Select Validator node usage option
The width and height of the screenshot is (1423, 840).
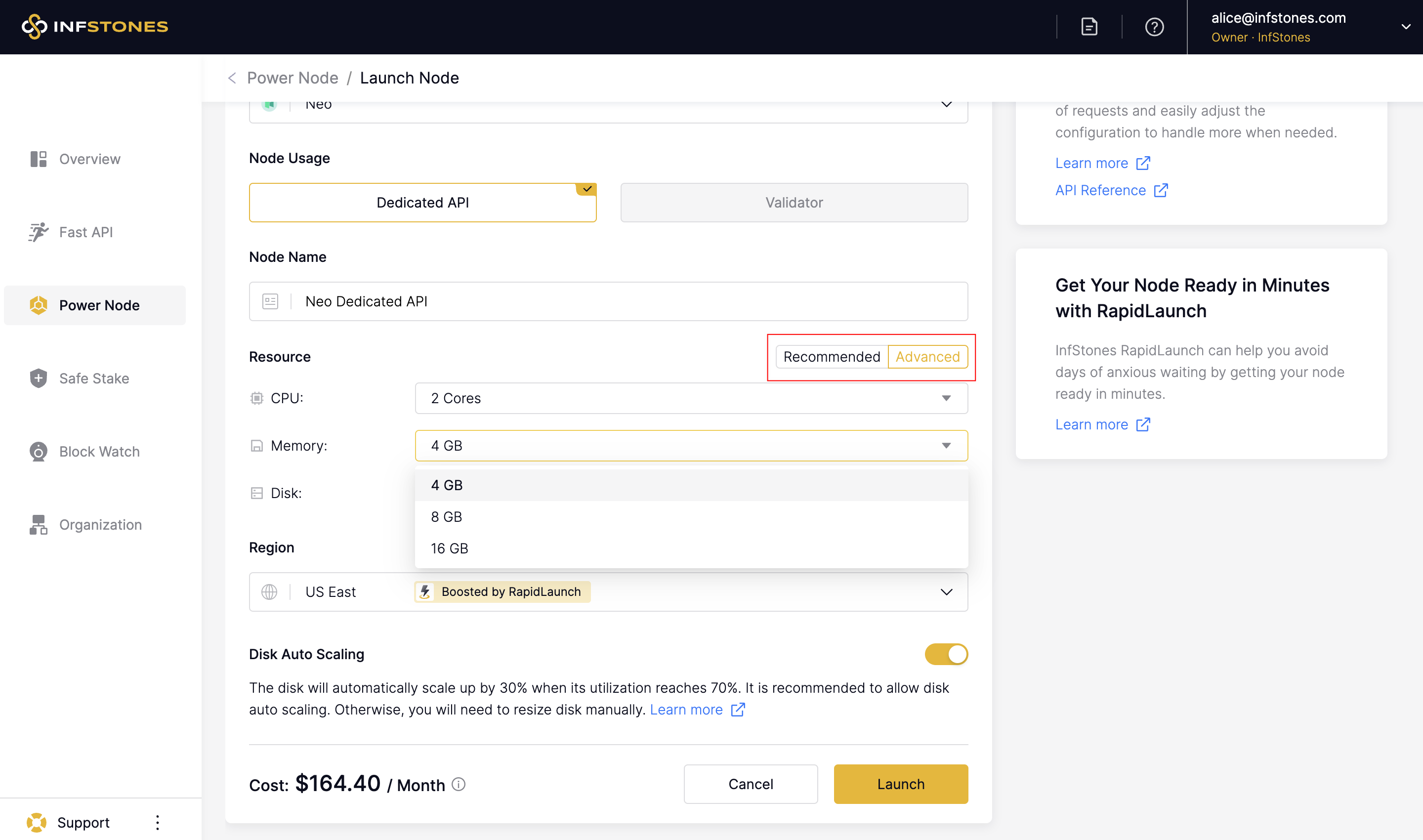tap(794, 203)
